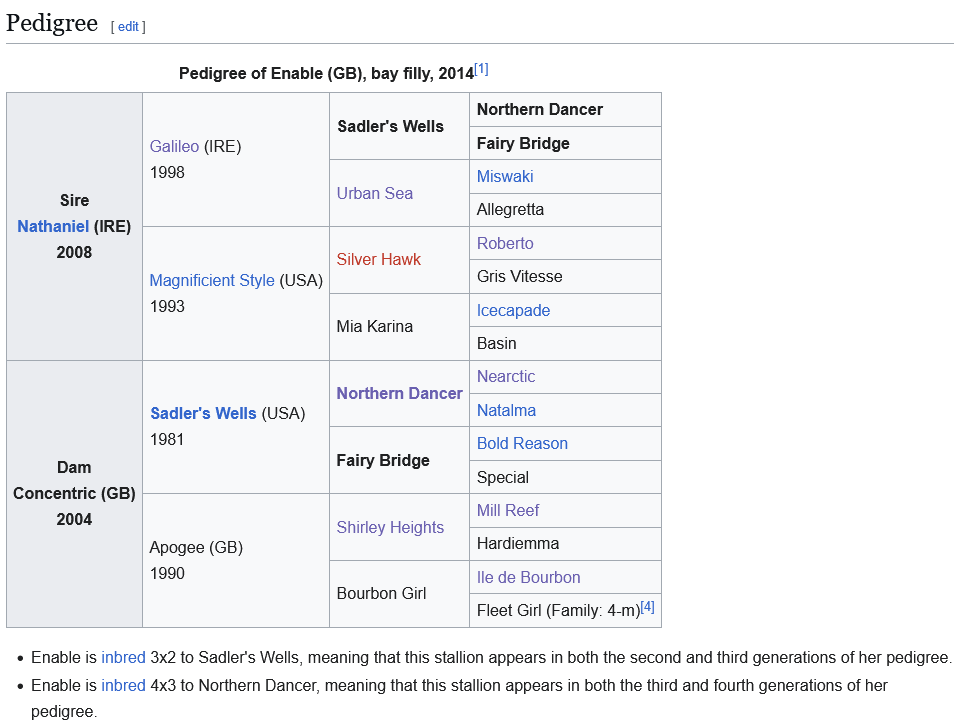Select the Hardiemma cell text
Viewport: 966px width, 728px height.
[518, 543]
